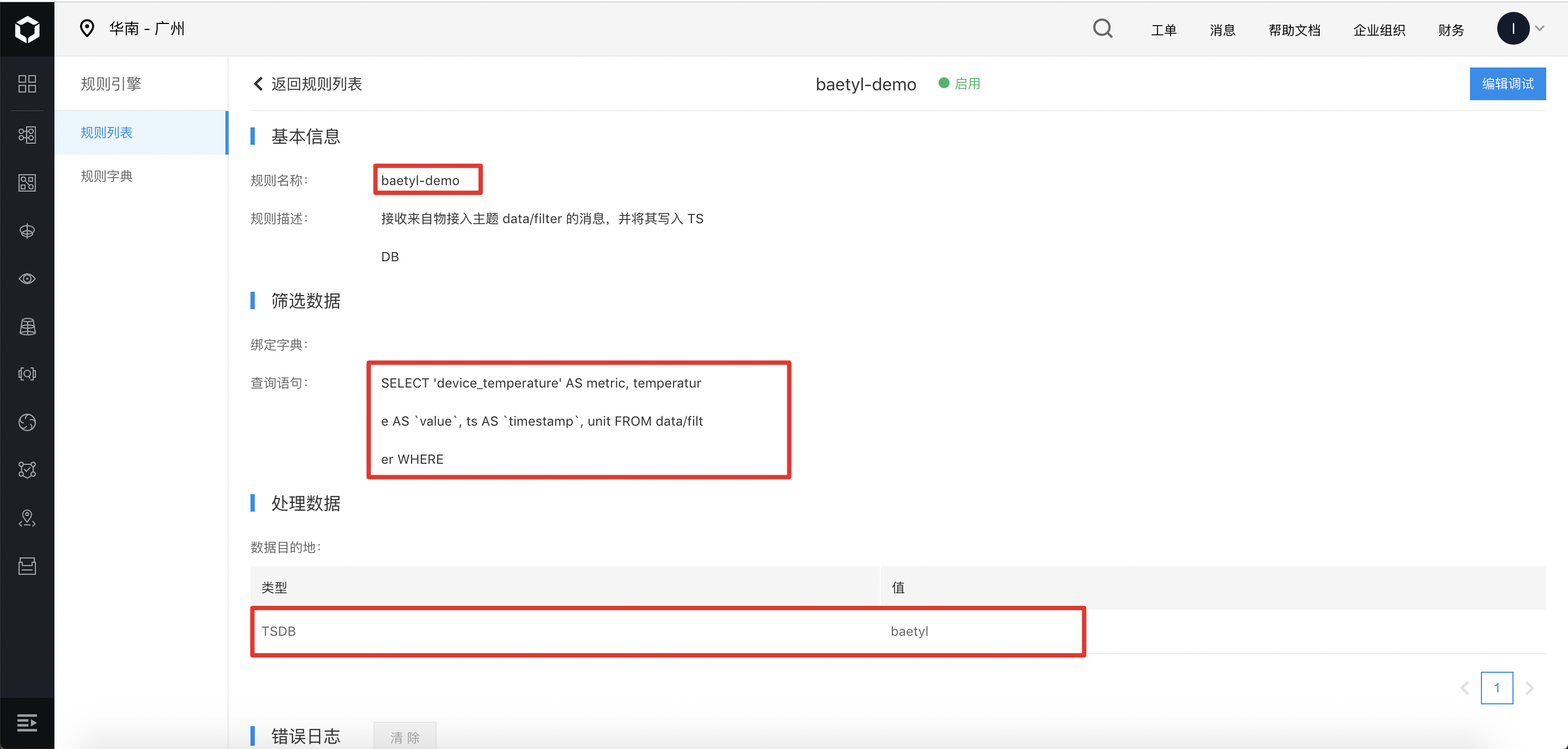
Task: Click the 筛选数据 section heading
Action: [305, 300]
